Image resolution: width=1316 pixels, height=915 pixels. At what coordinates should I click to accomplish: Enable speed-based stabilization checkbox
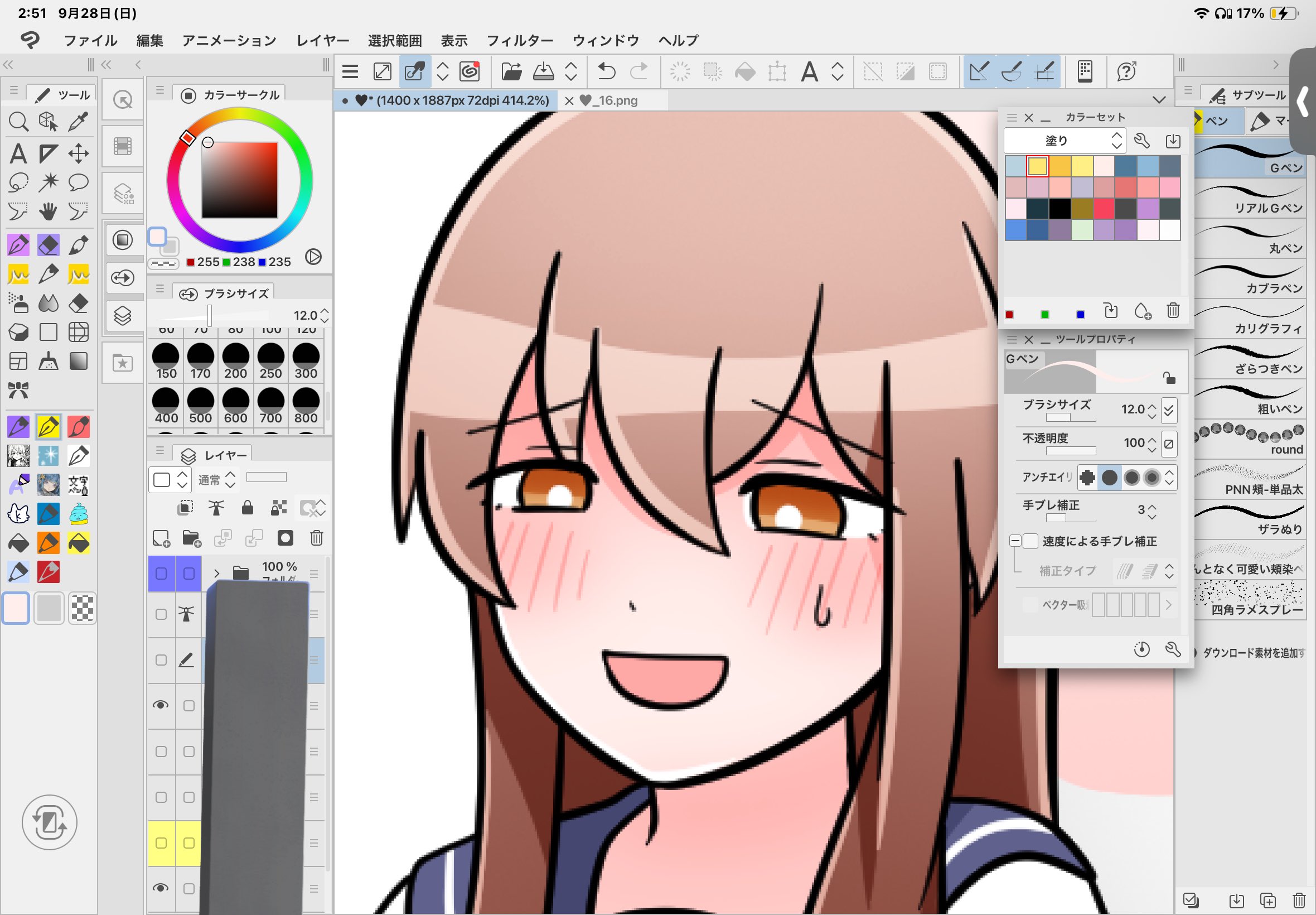coord(1030,541)
